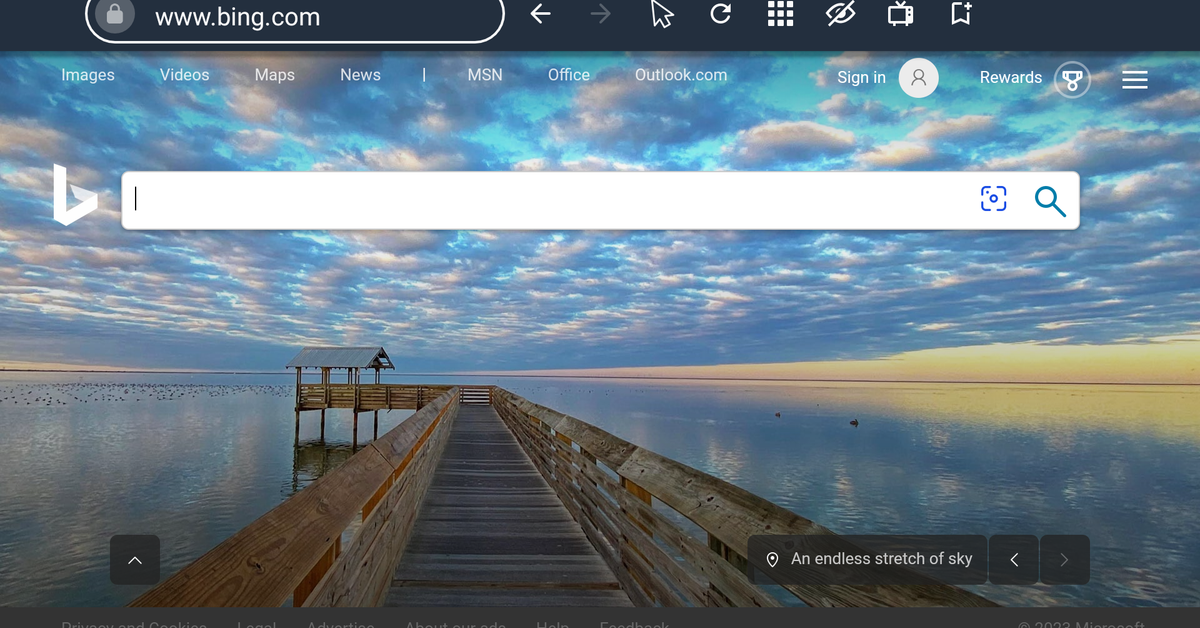Toggle the mouse cursor pointer mode
Screen dimensions: 1200x628
coord(661,14)
